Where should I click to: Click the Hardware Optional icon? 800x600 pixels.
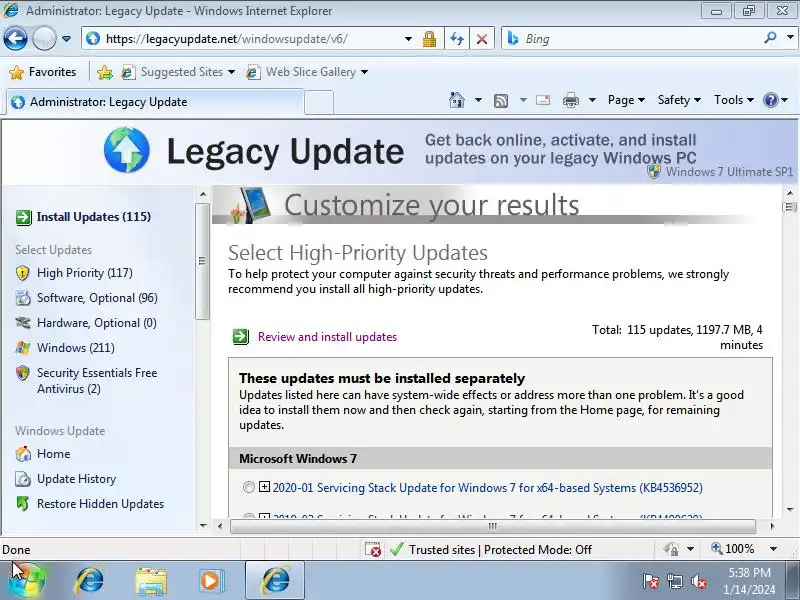[22, 322]
